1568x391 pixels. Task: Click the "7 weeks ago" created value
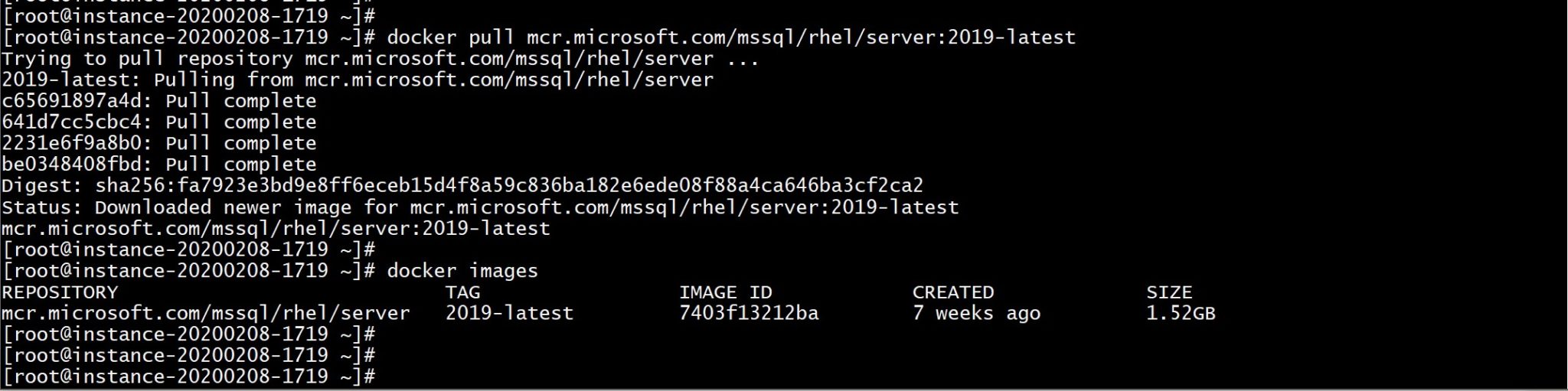tap(976, 313)
